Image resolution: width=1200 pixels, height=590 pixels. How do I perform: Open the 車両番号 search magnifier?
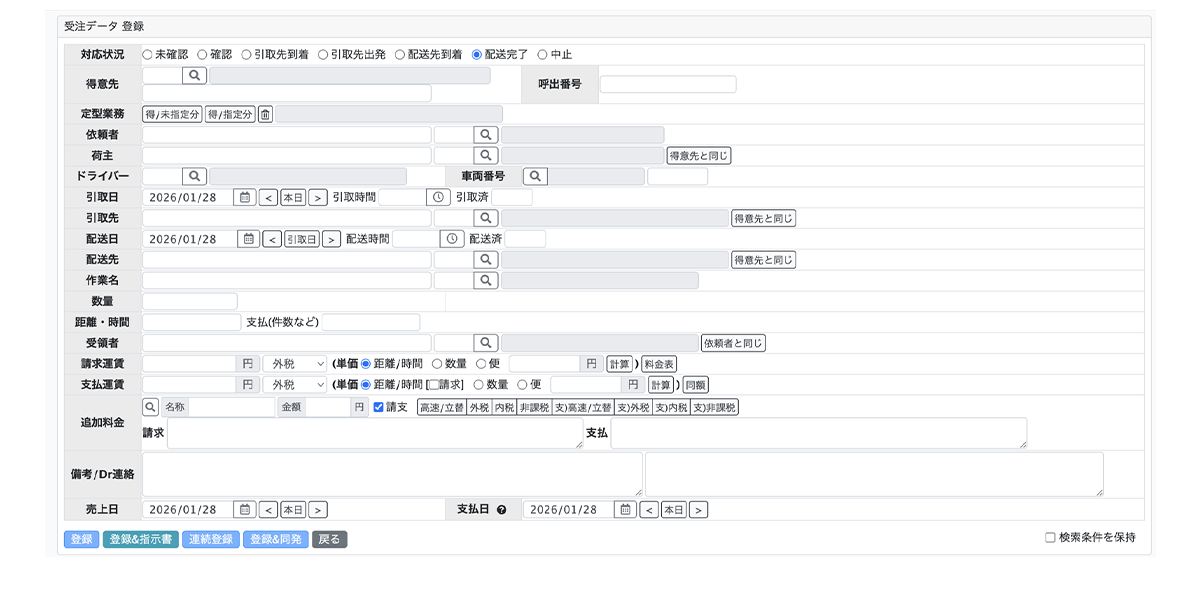pos(538,176)
